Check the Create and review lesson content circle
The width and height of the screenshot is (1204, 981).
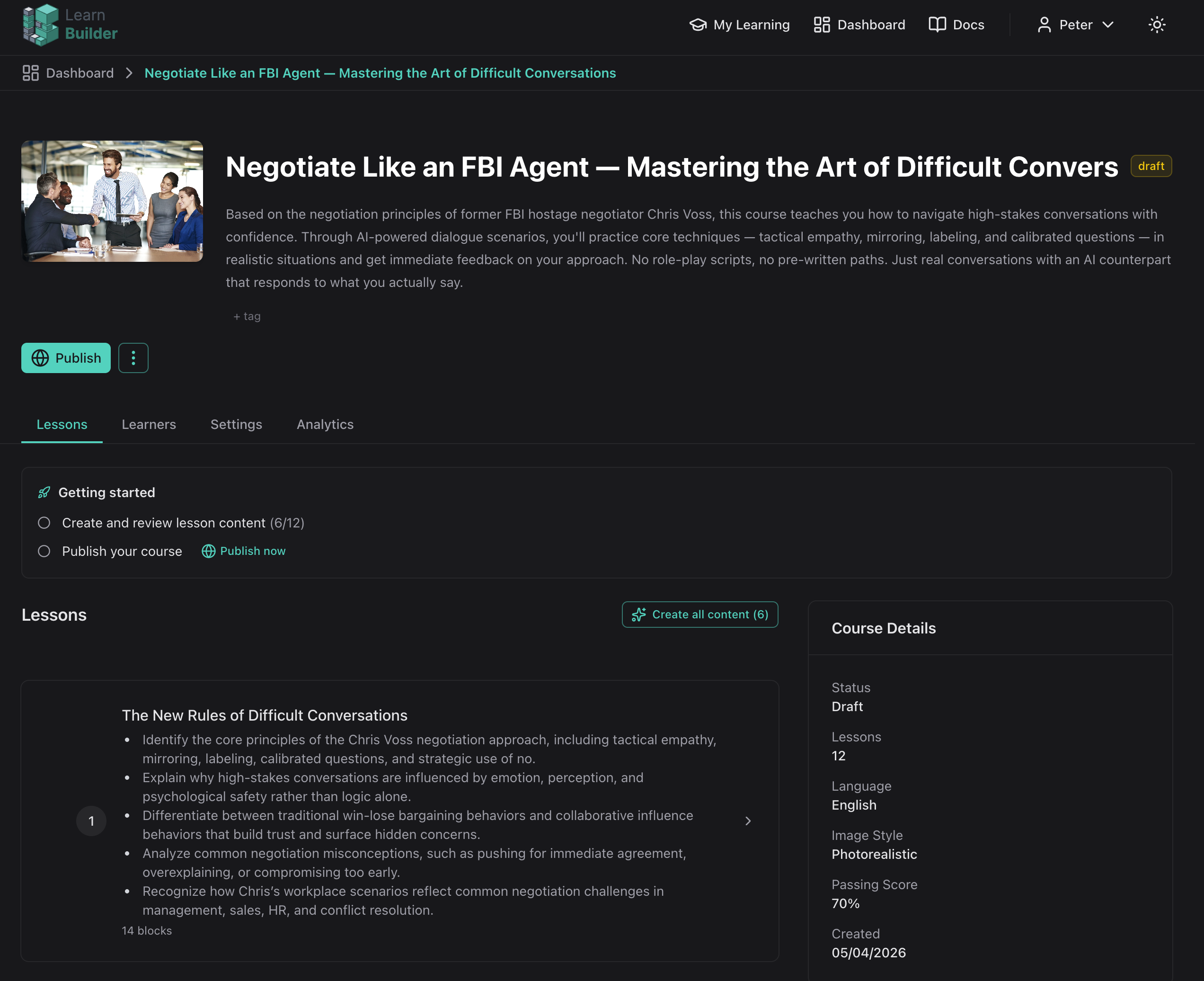(44, 523)
